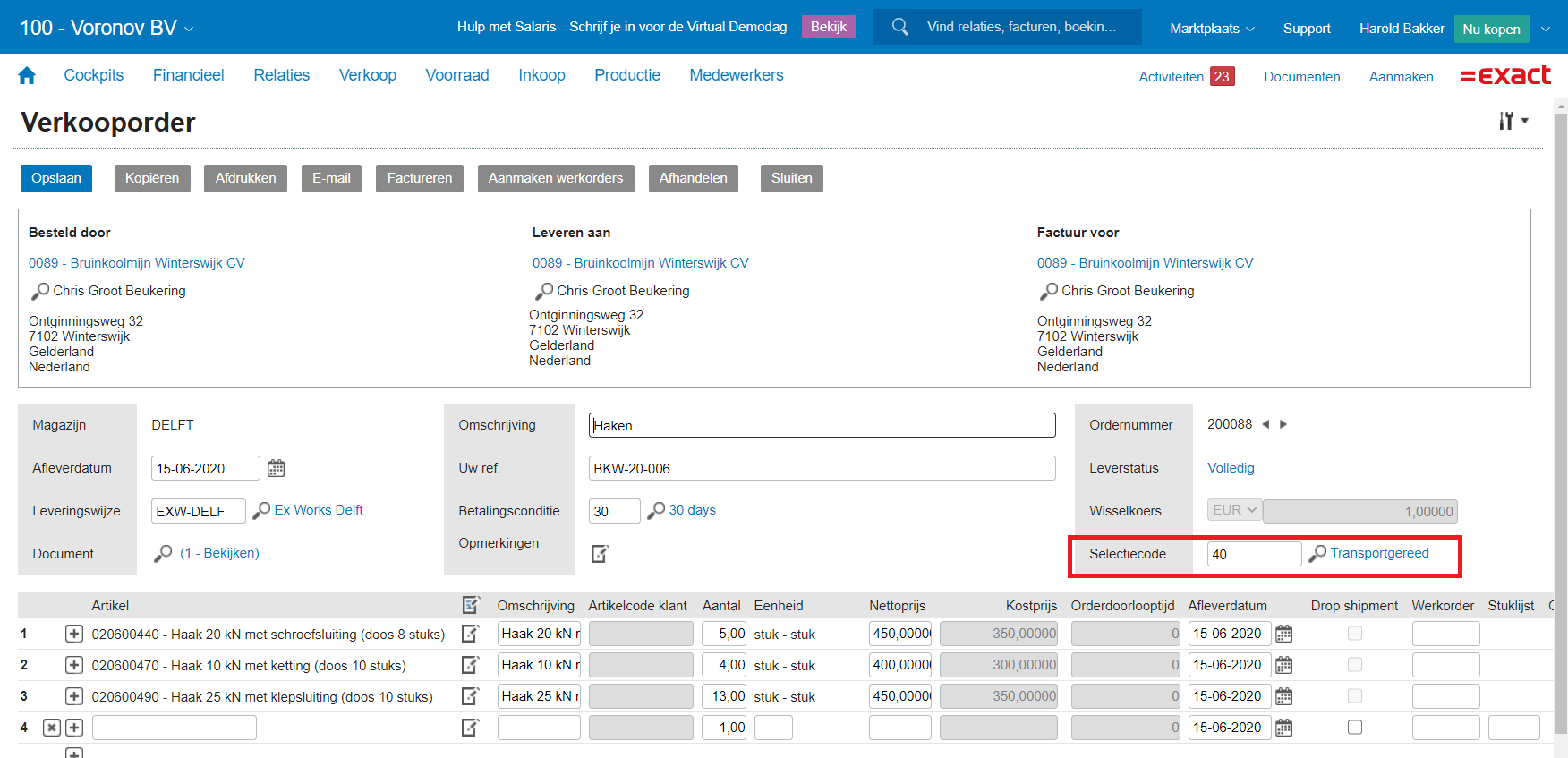Open the Productie menu
Screen dimensions: 1568x758
coord(627,75)
